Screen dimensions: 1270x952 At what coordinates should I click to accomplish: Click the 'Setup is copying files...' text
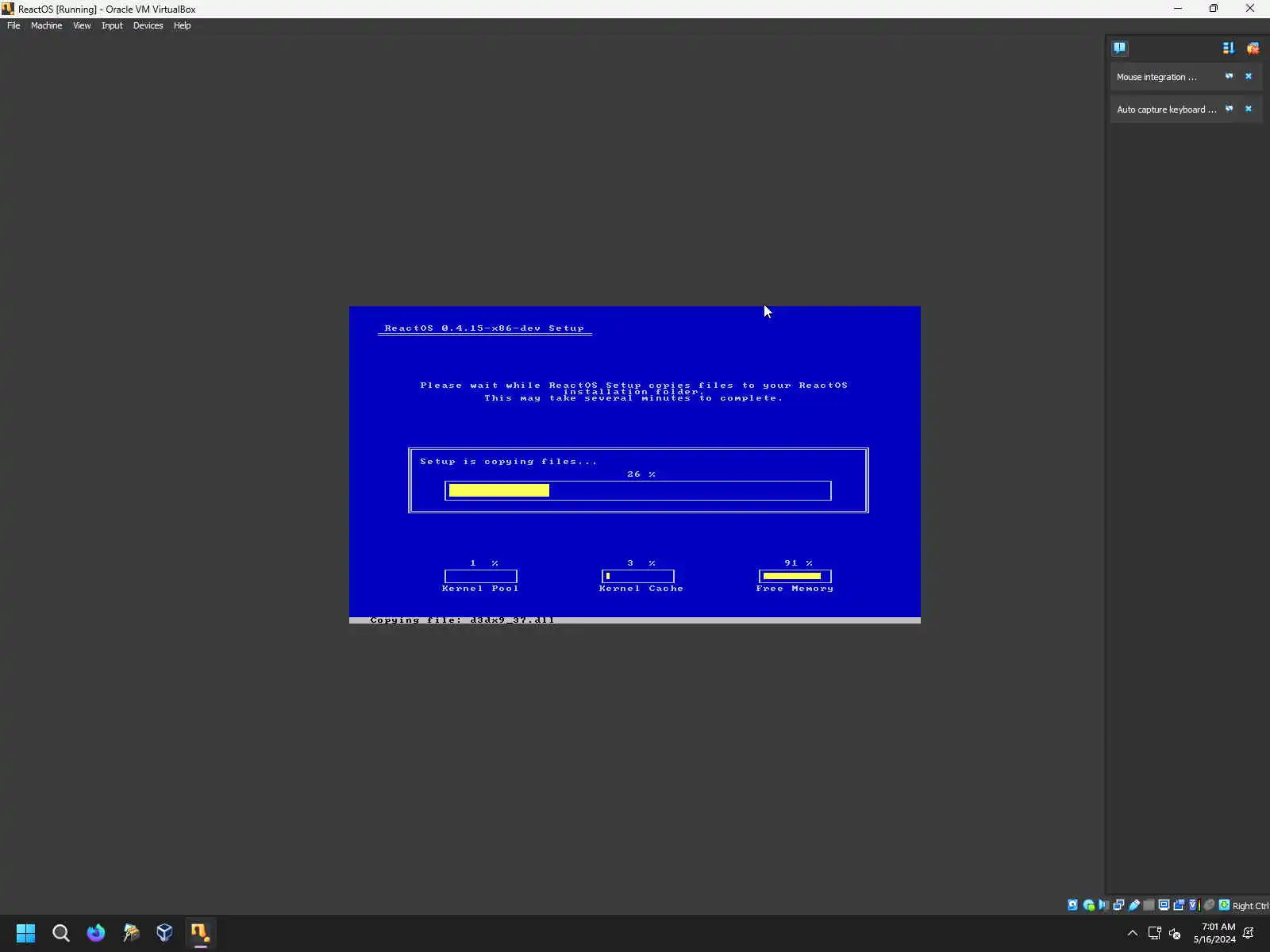click(x=509, y=461)
